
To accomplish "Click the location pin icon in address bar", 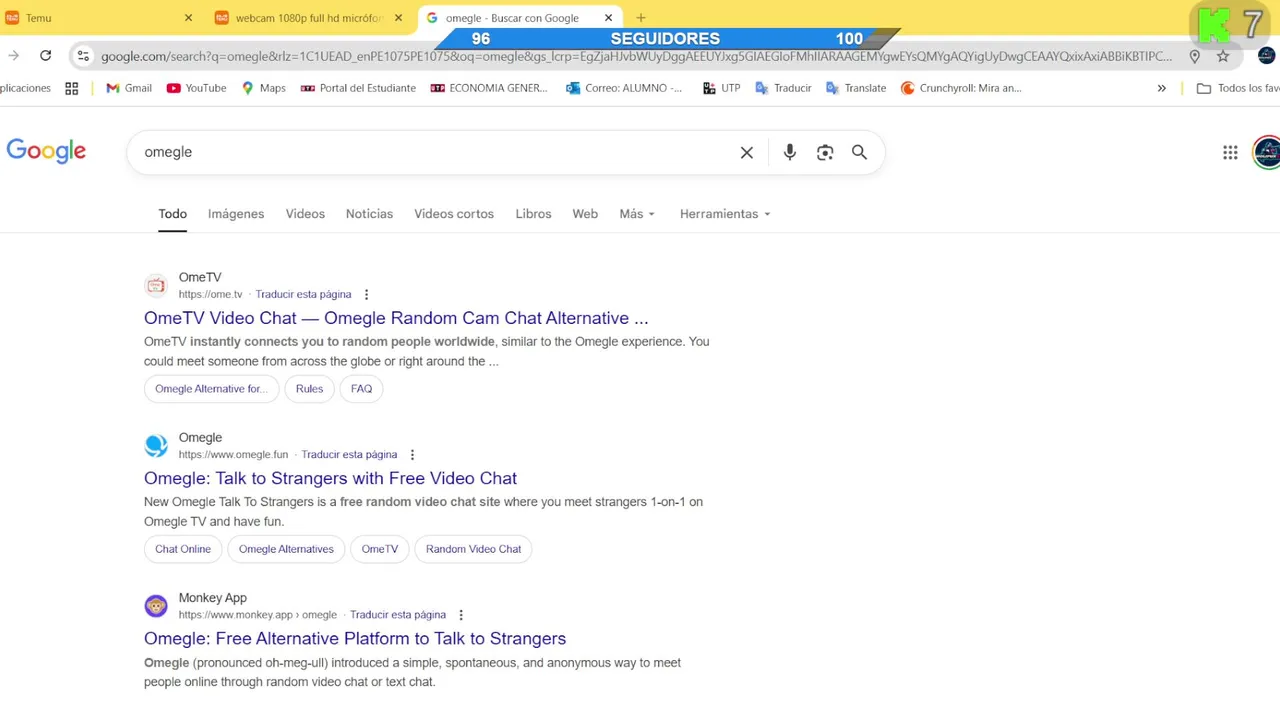I will coord(1194,56).
